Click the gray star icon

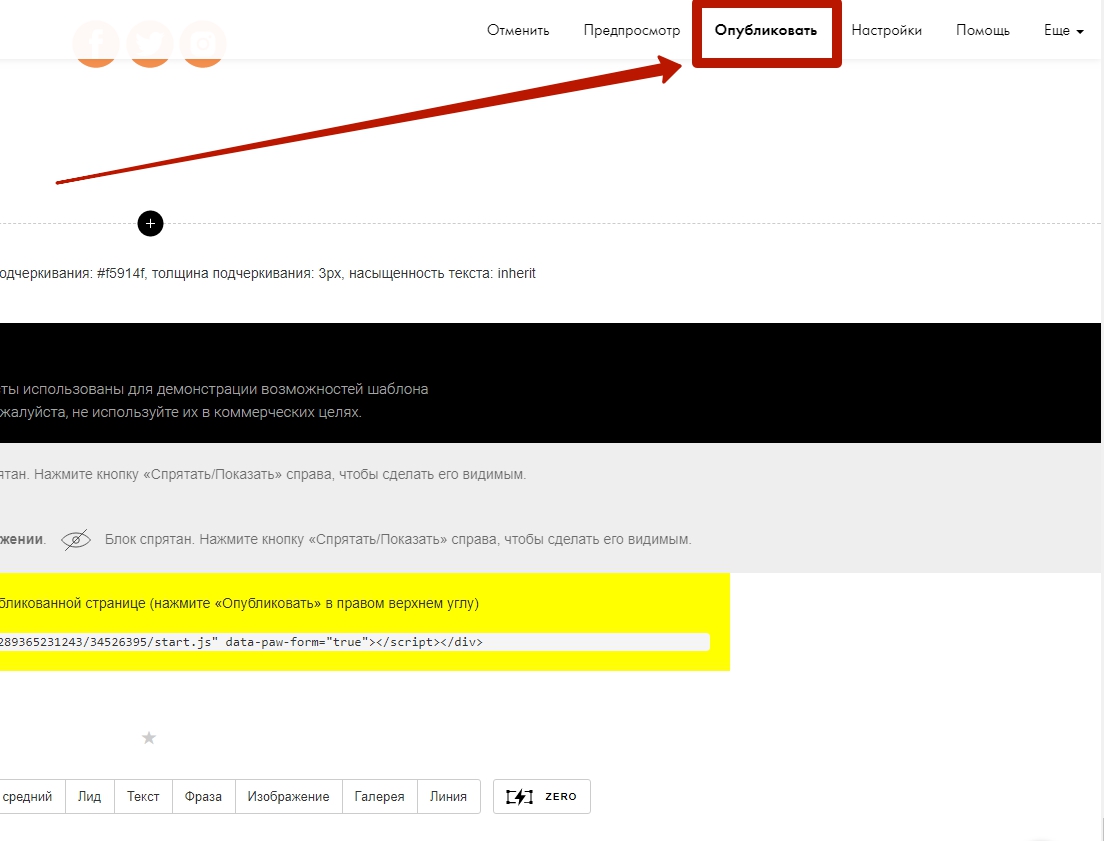149,738
